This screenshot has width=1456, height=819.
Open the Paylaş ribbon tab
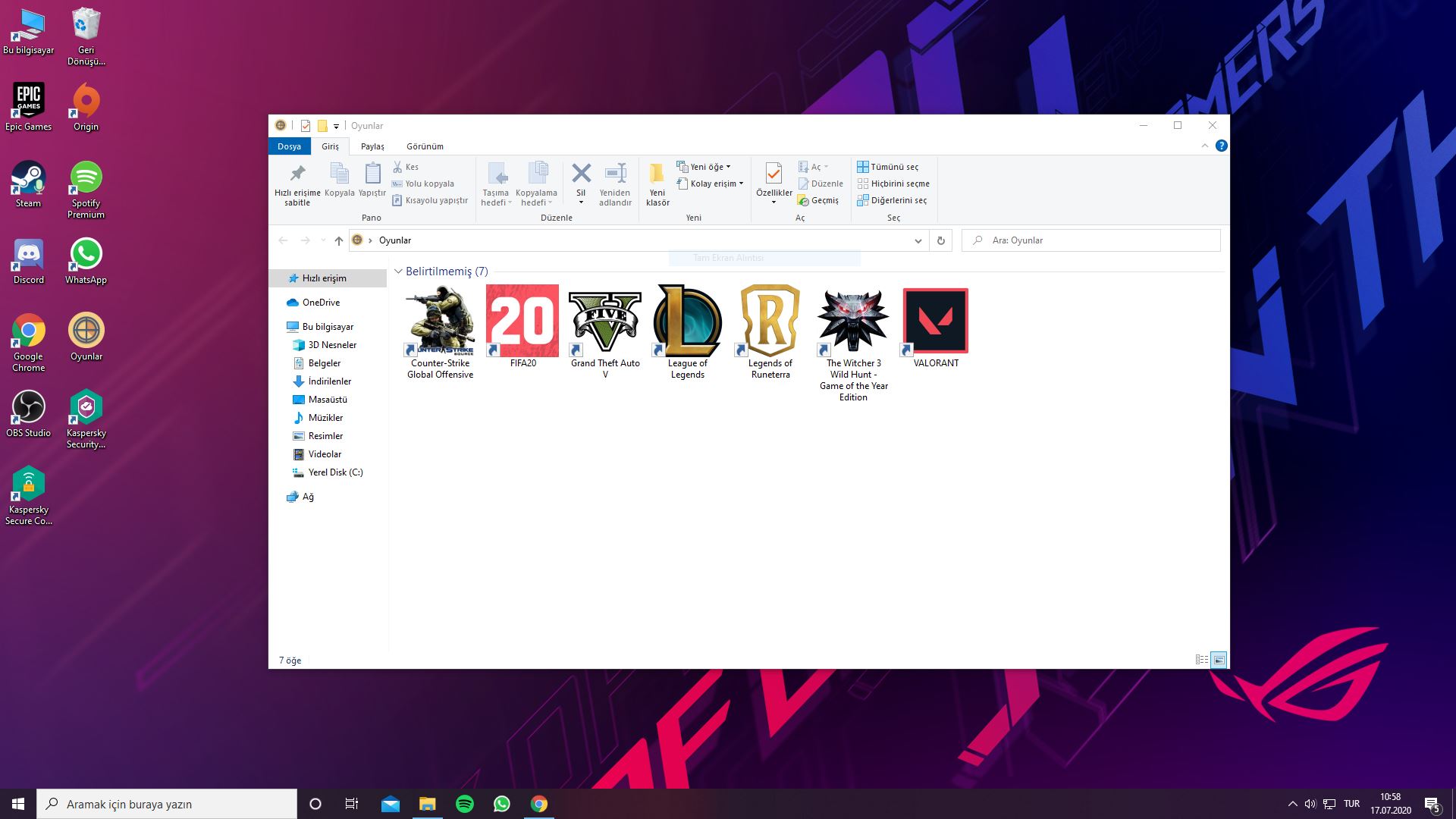tap(372, 146)
